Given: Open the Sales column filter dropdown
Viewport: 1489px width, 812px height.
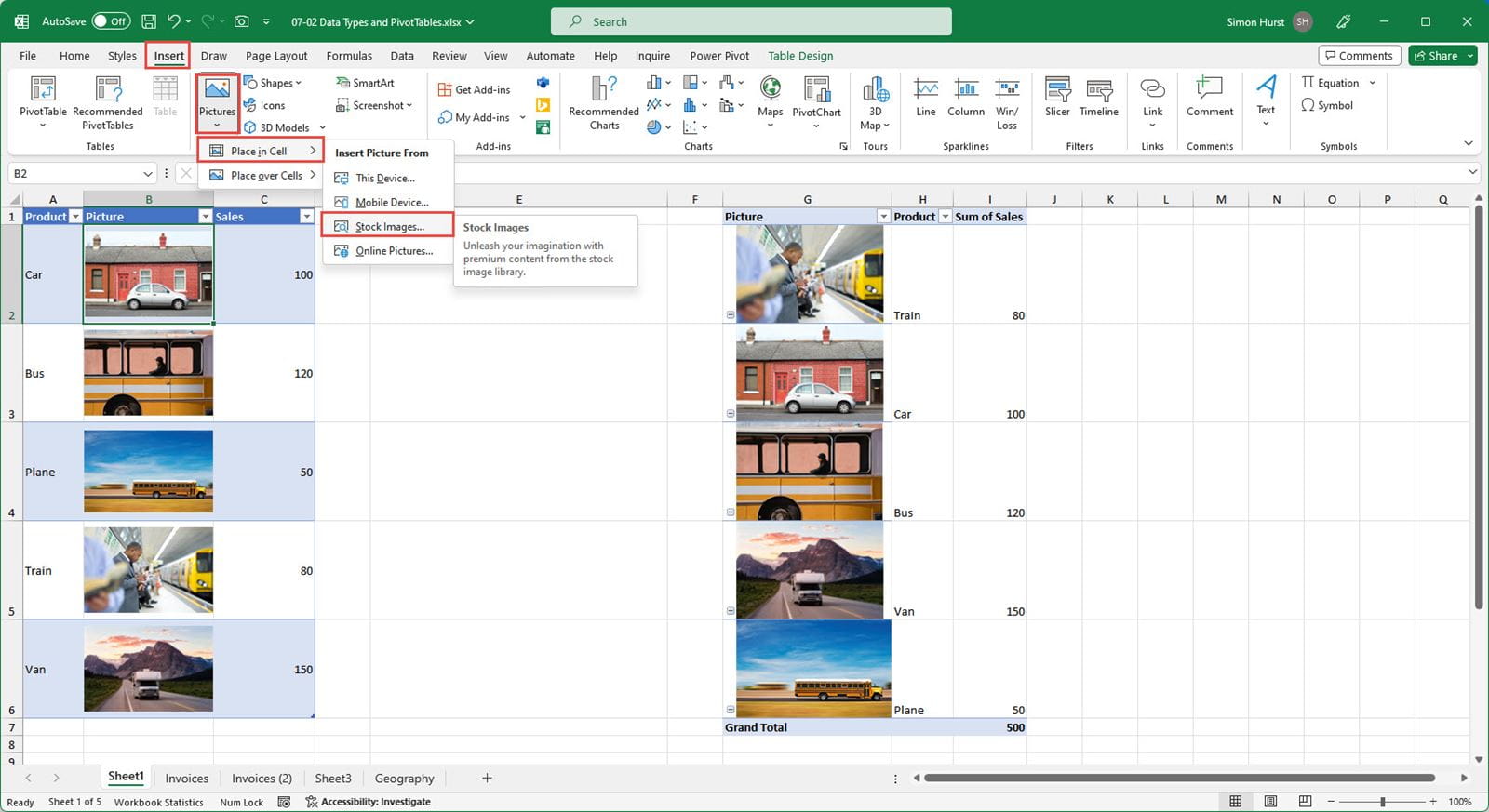Looking at the screenshot, I should point(306,217).
